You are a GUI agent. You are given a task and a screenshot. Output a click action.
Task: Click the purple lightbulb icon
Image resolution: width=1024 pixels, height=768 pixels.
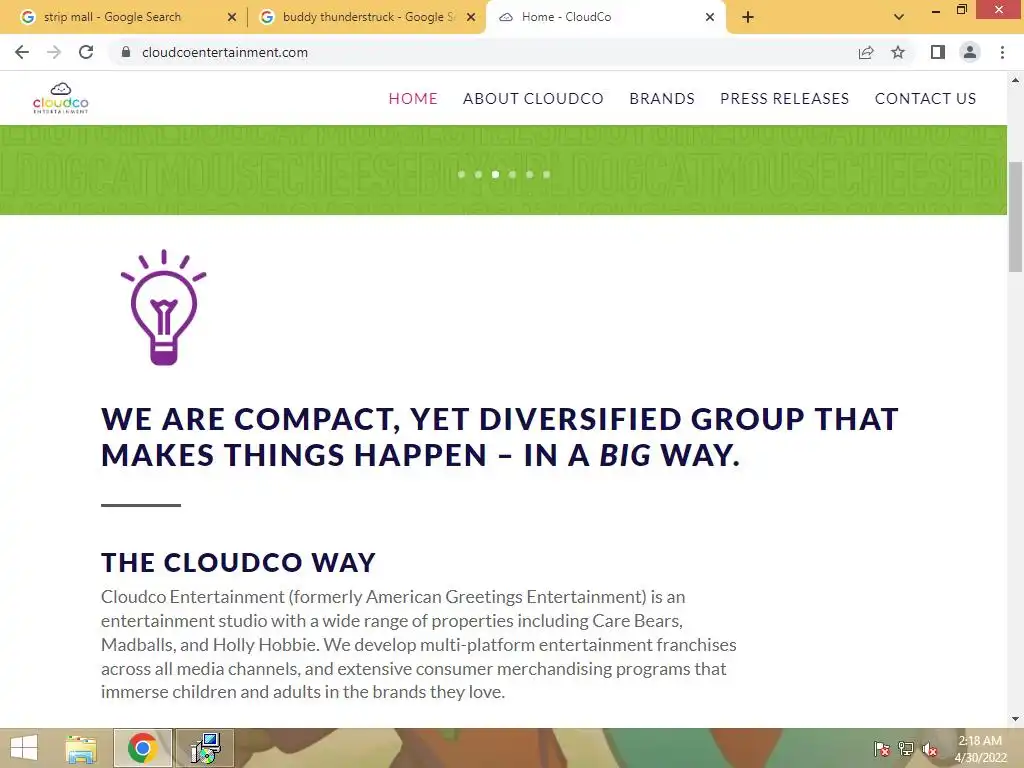coord(163,307)
